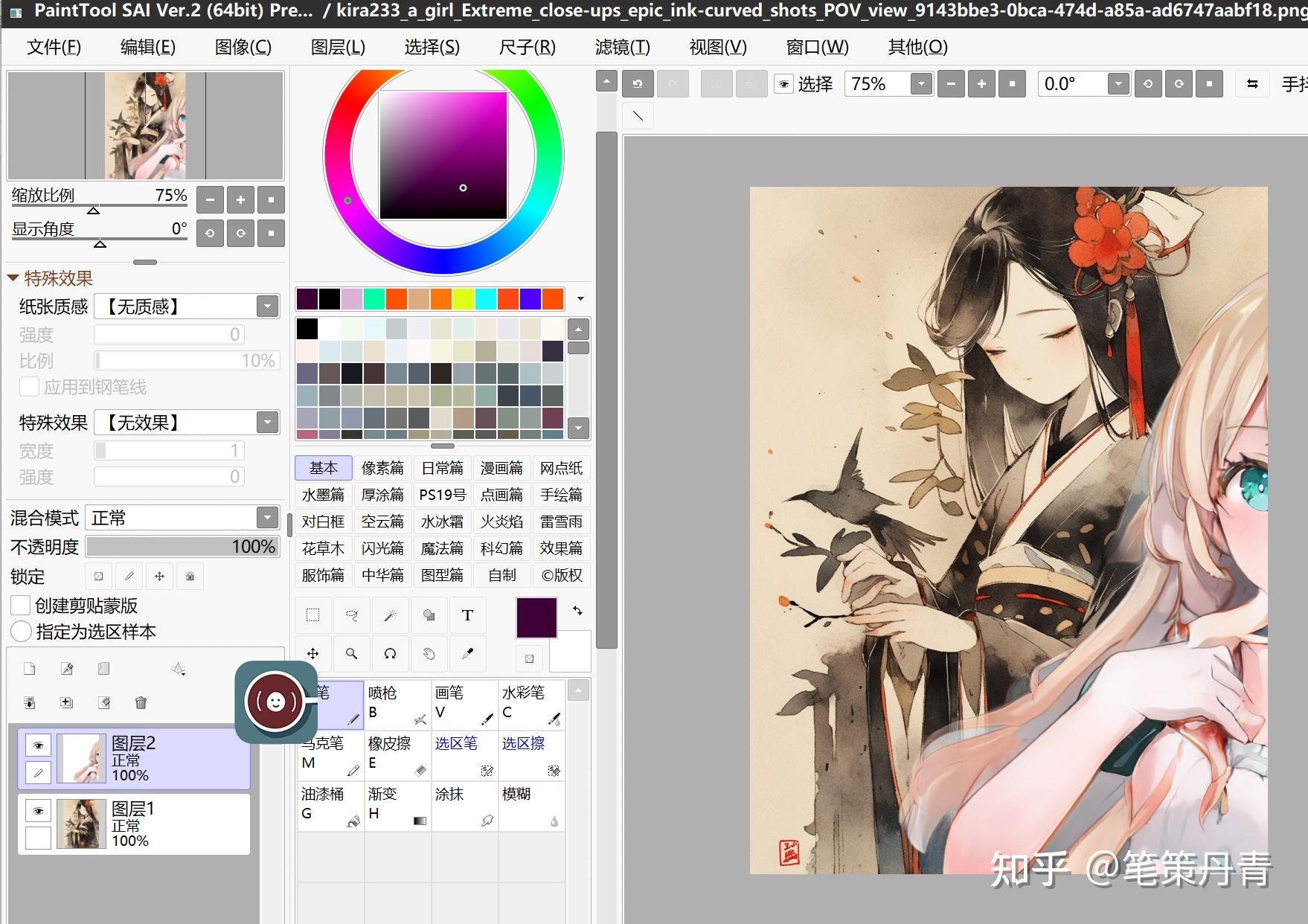Select the shape tool beside magic wand
Screen dimensions: 1308x924
[429, 615]
